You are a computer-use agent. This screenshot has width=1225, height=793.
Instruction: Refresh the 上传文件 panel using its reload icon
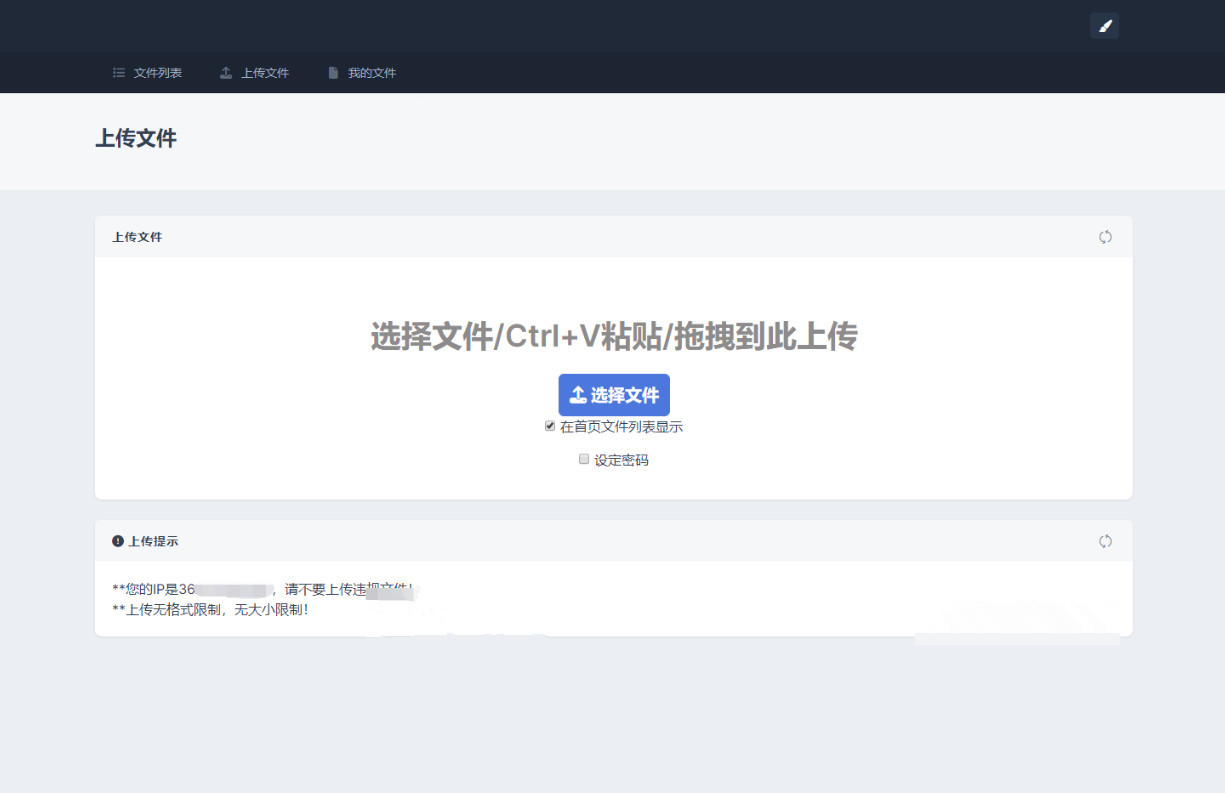click(x=1105, y=237)
